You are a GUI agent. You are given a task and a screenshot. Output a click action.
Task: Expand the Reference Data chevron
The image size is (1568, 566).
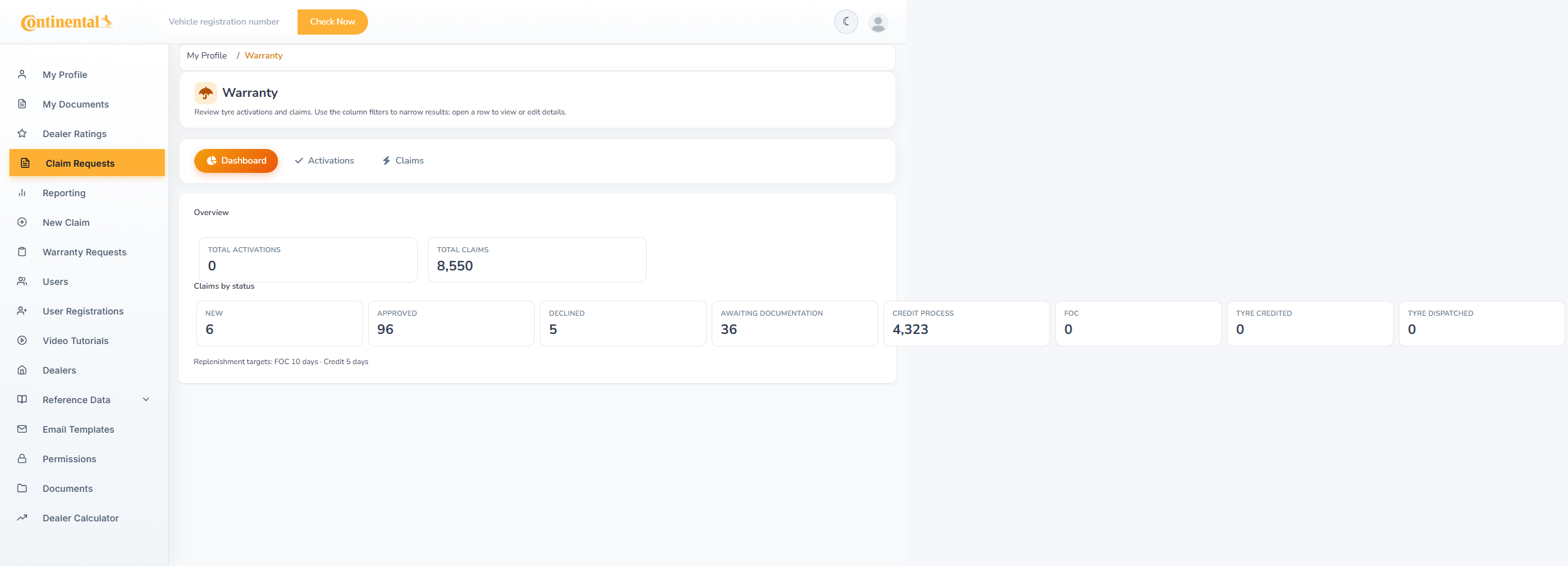click(x=146, y=399)
